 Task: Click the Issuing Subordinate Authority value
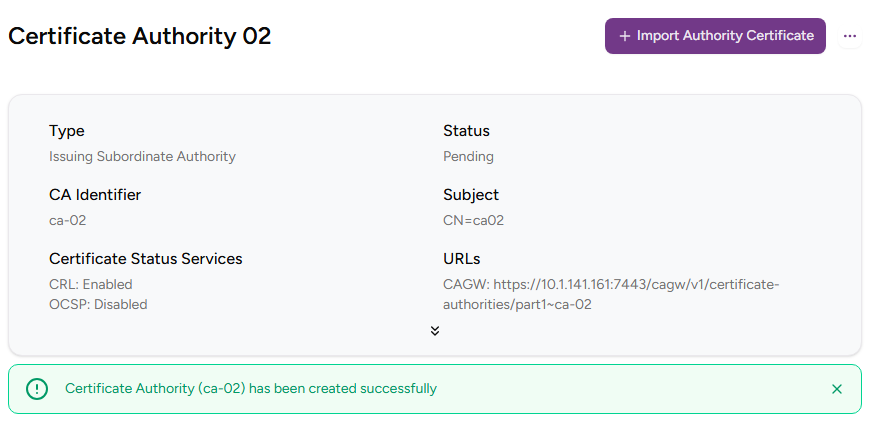pos(142,156)
